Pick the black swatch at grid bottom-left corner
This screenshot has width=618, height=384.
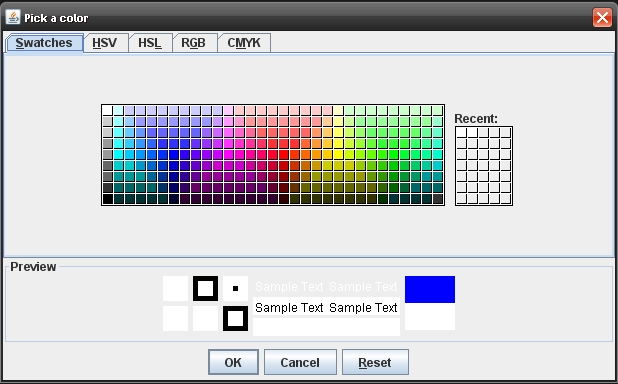(108, 199)
